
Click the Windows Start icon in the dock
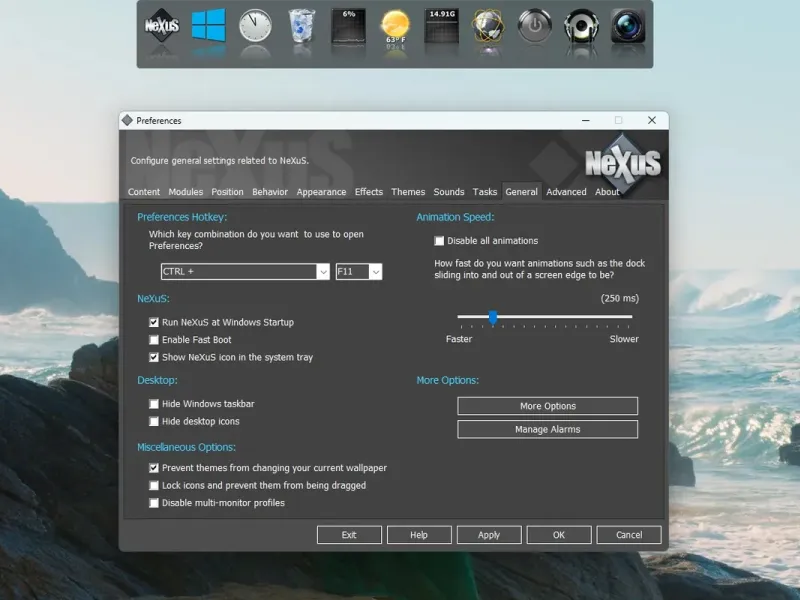coord(208,25)
